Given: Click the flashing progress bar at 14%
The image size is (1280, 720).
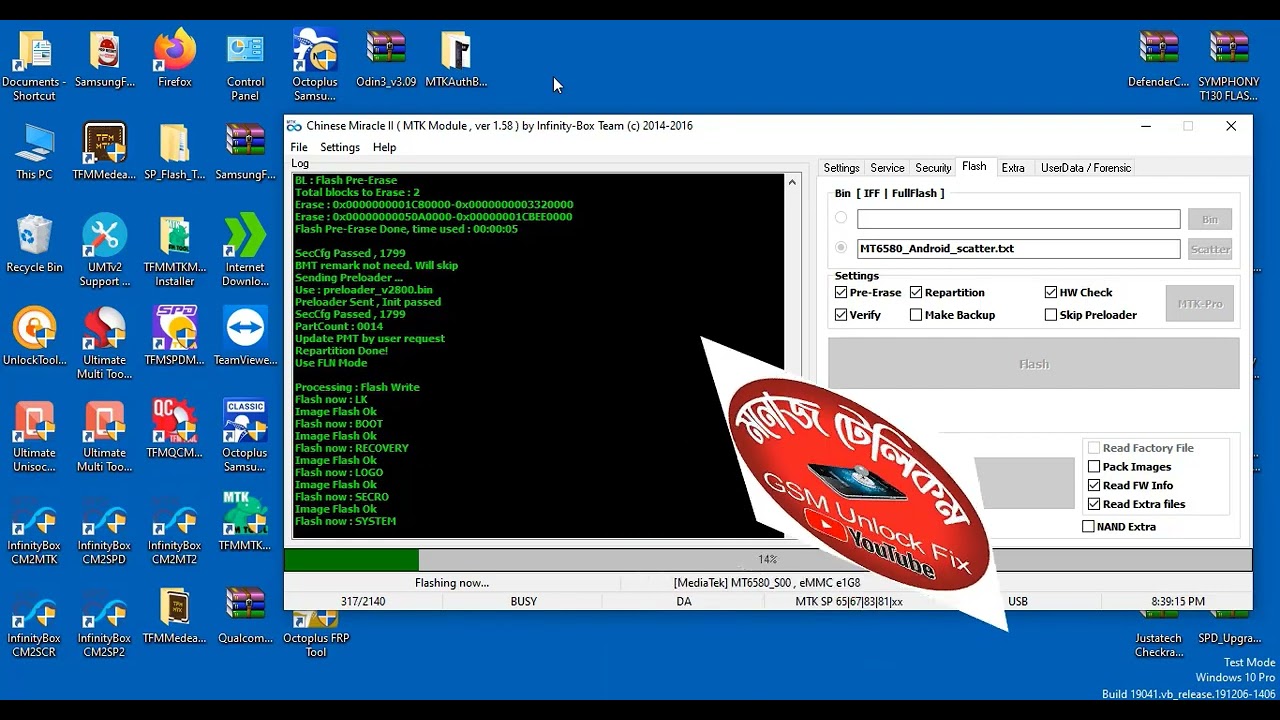Looking at the screenshot, I should point(767,559).
